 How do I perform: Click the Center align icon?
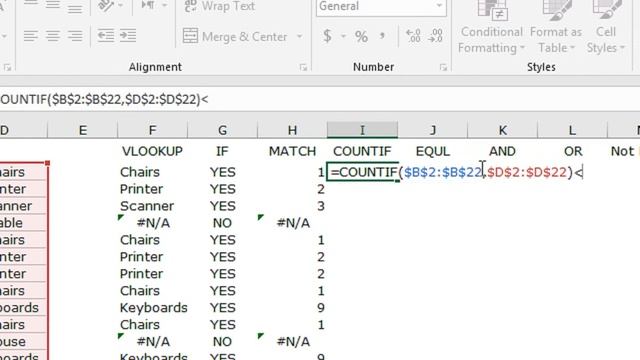(x=53, y=36)
